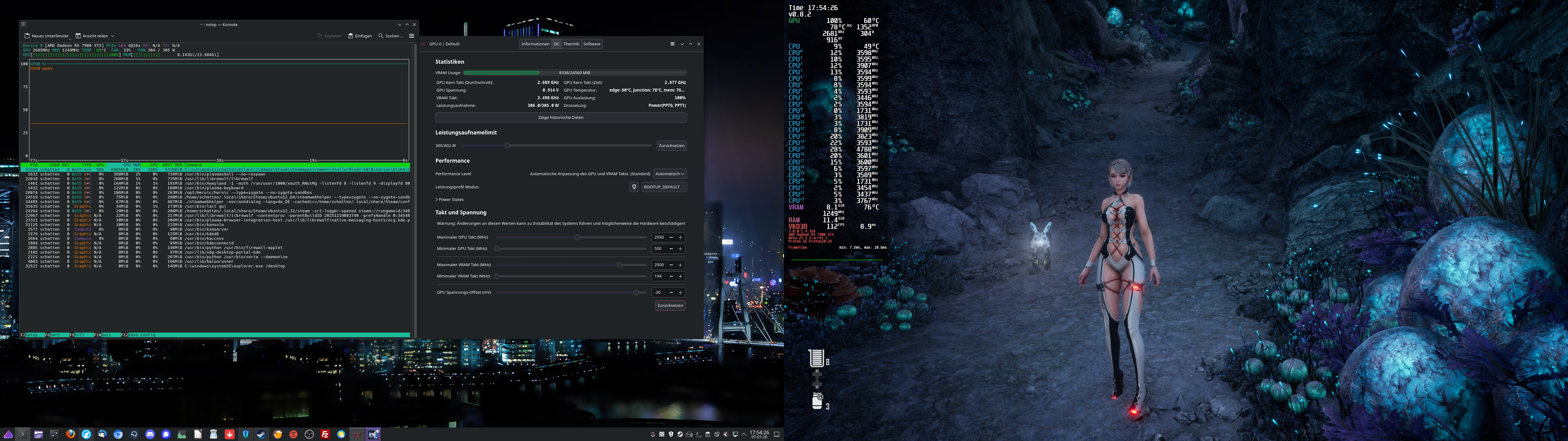Click the Steam taskbar icon

pos(261,434)
